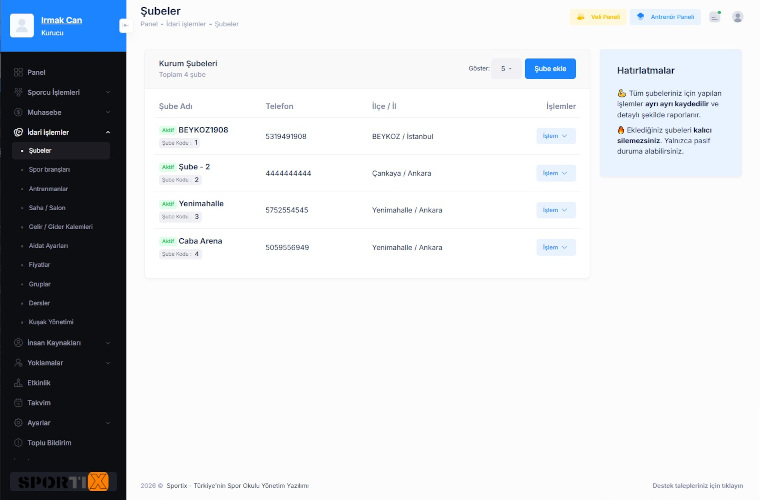Screen dimensions: 760x500
Task: Click the Etkinlik chart icon
Action: (18, 383)
